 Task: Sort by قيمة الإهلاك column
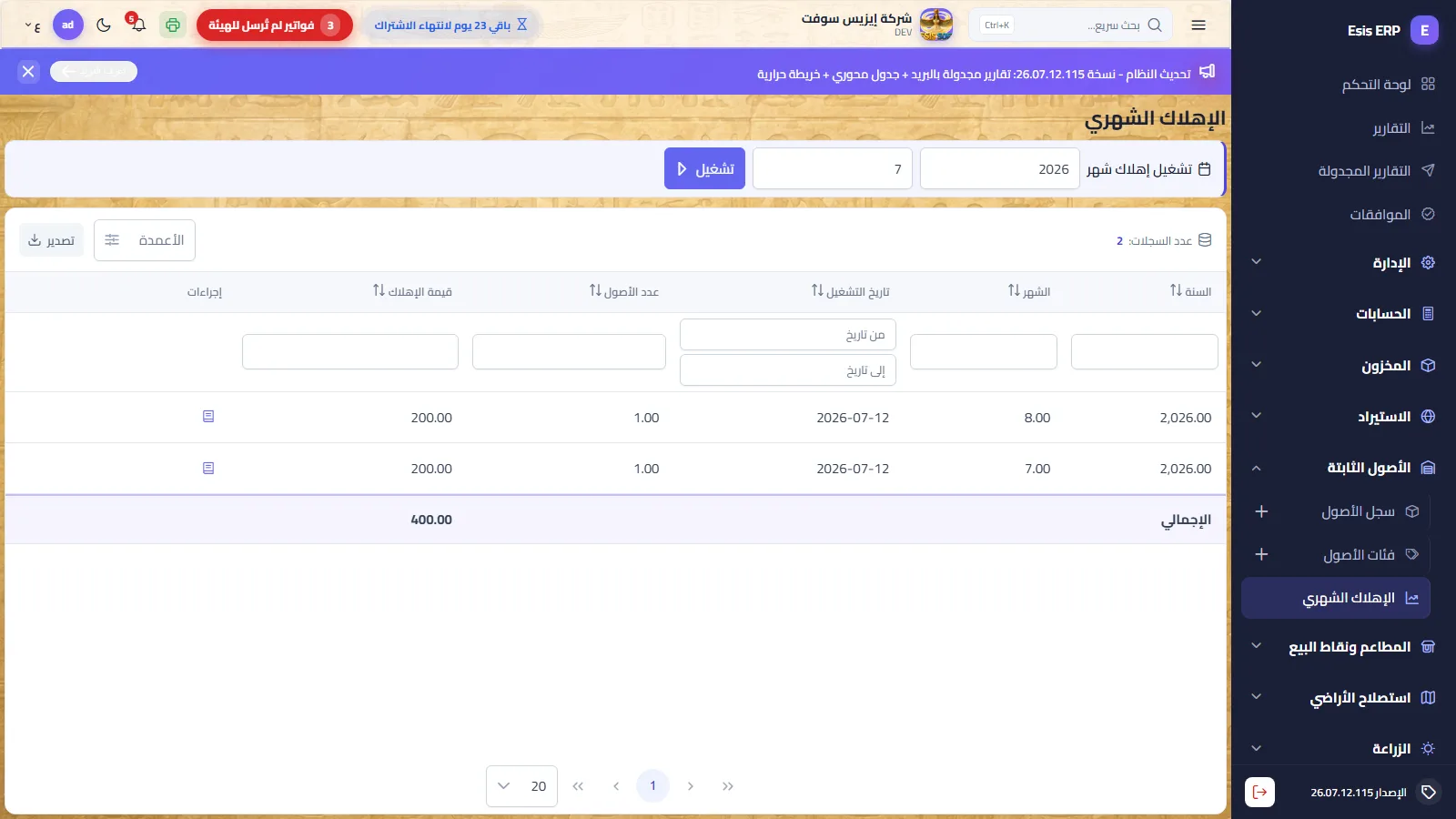(x=412, y=291)
